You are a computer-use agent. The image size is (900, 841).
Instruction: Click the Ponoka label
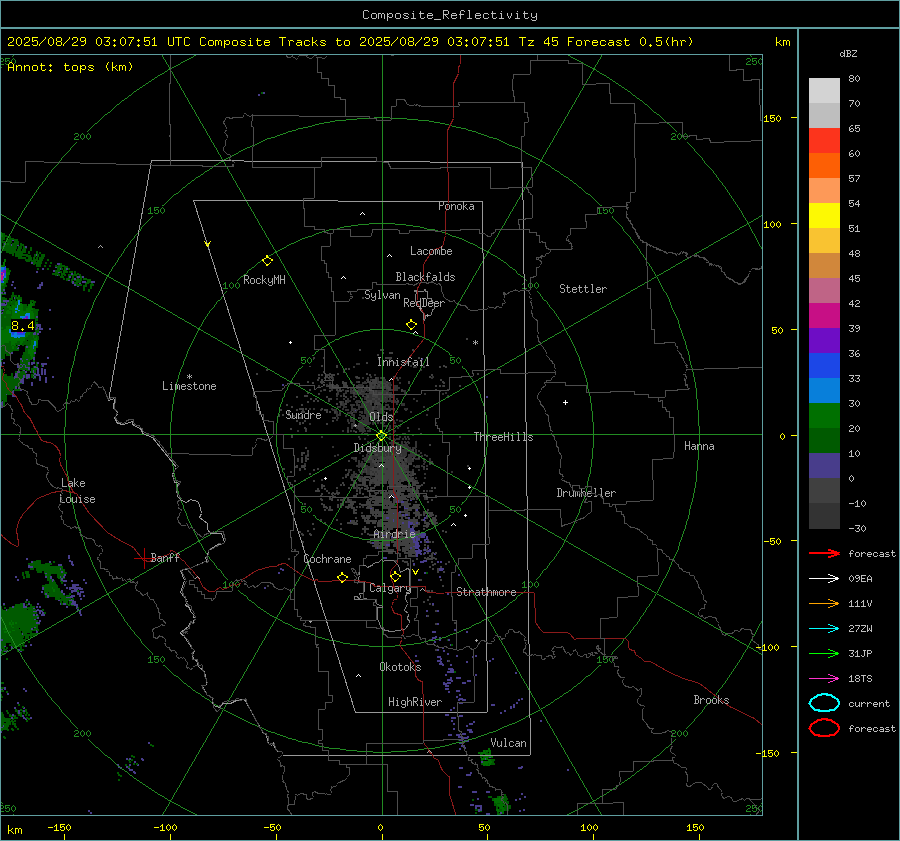pyautogui.click(x=456, y=207)
